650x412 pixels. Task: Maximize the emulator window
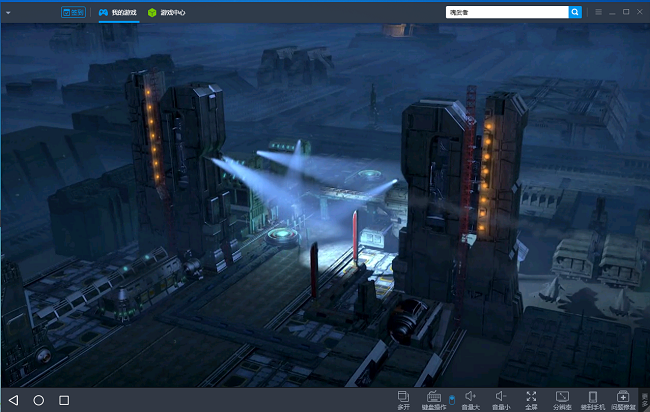point(626,12)
